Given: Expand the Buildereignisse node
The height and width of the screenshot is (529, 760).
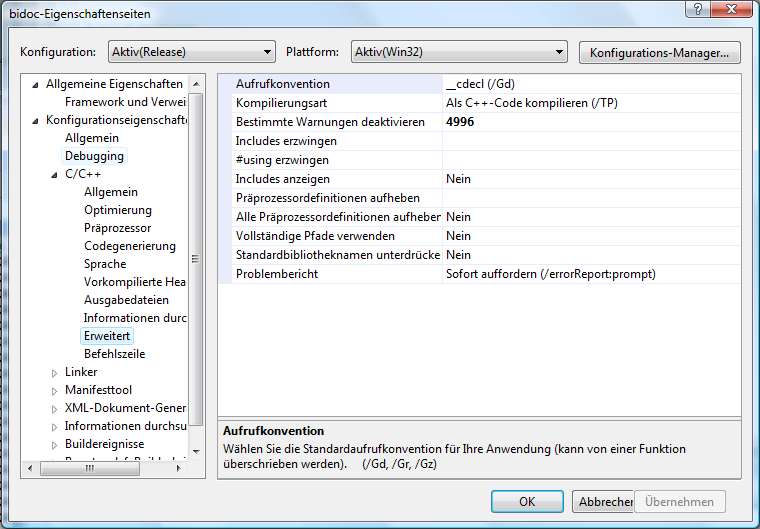Looking at the screenshot, I should pyautogui.click(x=55, y=444).
